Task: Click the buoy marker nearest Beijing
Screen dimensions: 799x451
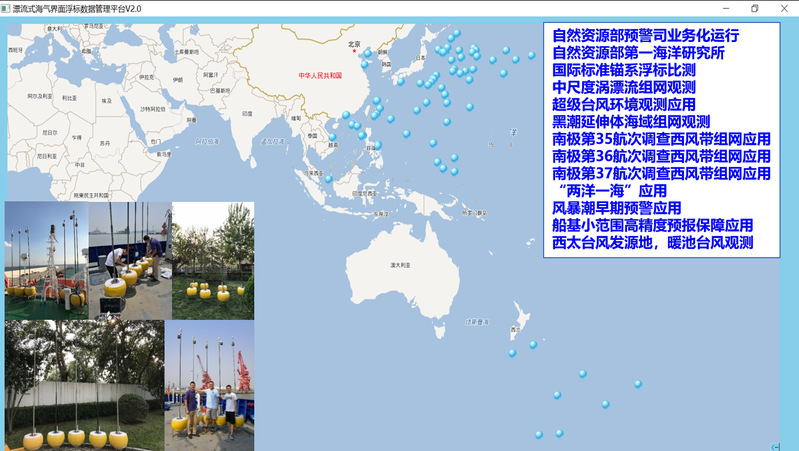Action: (368, 53)
